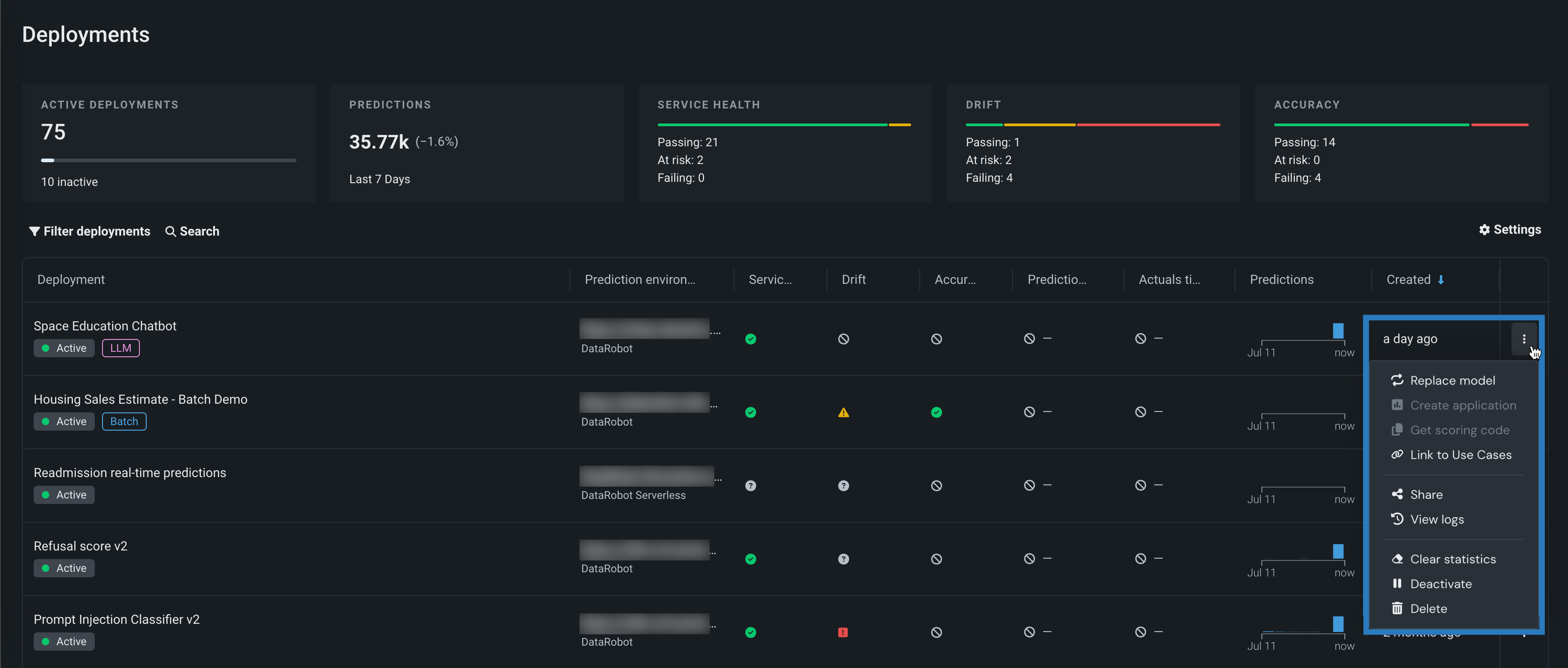Open the Space Education Chatbot deployment
1568x668 pixels.
tap(105, 326)
